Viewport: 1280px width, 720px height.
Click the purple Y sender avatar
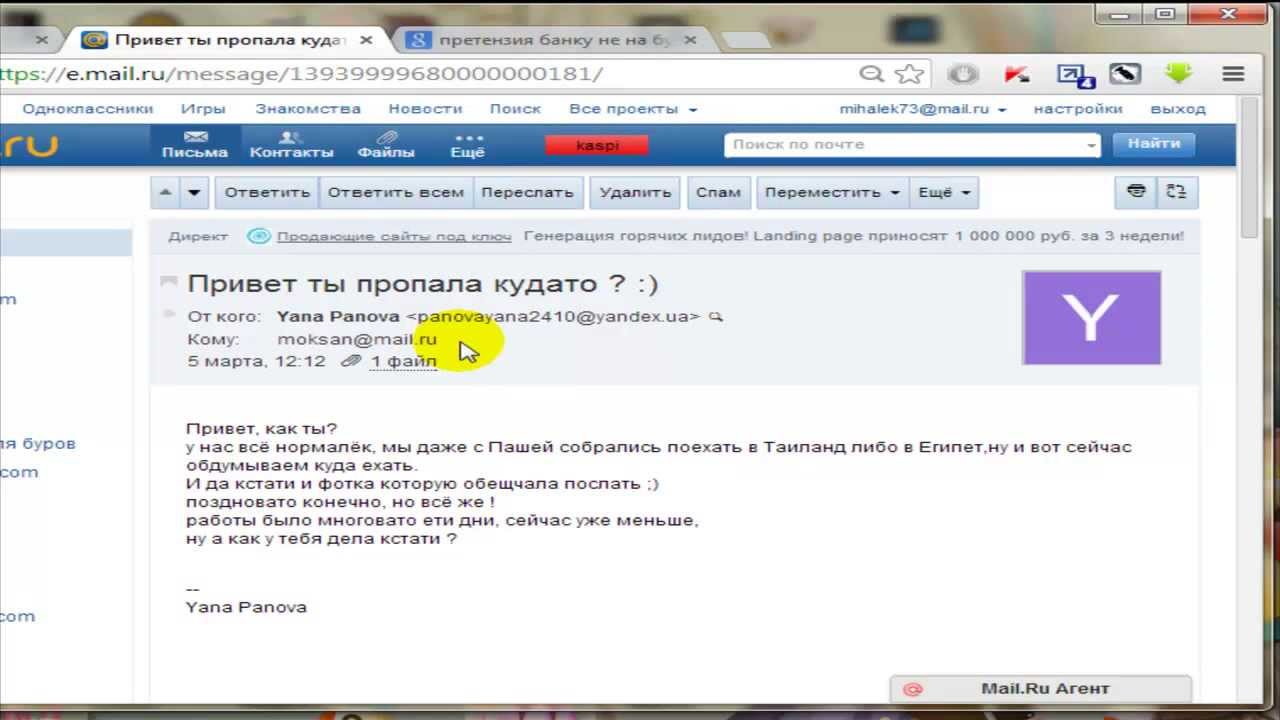click(x=1092, y=318)
